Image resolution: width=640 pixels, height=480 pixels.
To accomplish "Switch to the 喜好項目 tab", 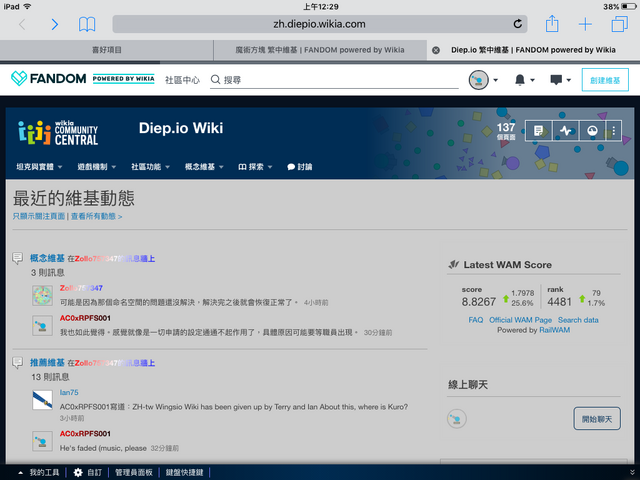I will (x=107, y=50).
